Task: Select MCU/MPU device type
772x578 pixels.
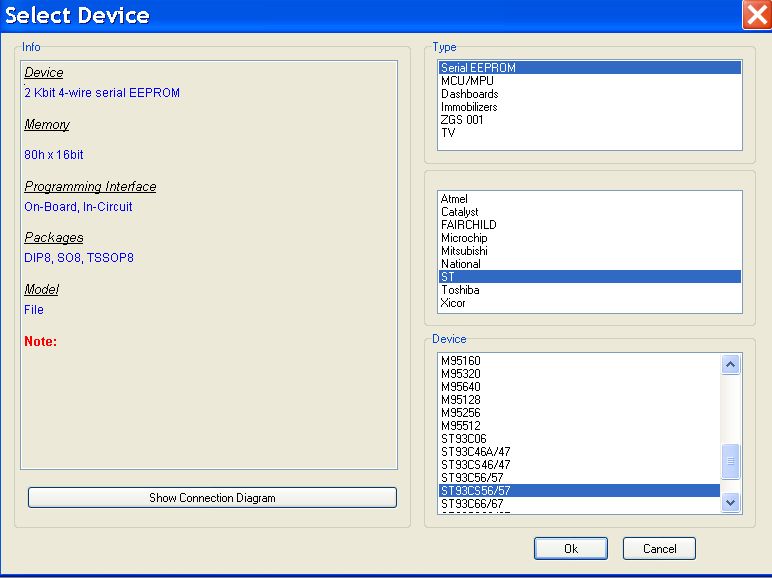Action: (467, 81)
